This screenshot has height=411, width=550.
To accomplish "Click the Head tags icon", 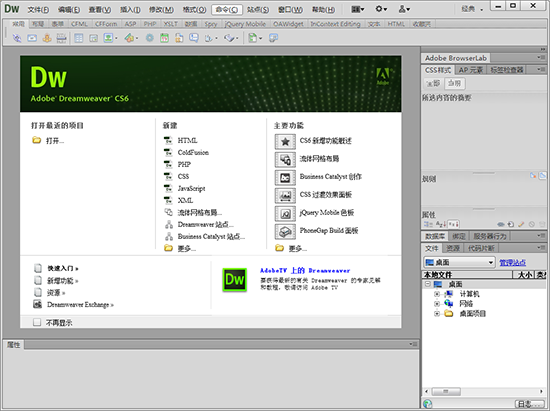I will [209, 38].
